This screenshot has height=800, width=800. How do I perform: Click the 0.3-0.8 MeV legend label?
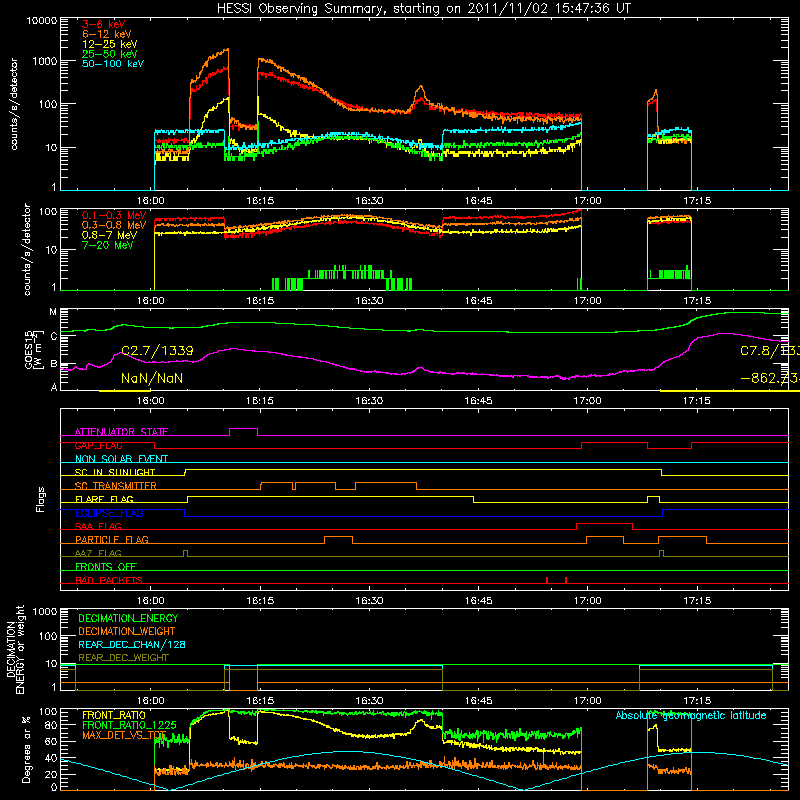(x=114, y=225)
